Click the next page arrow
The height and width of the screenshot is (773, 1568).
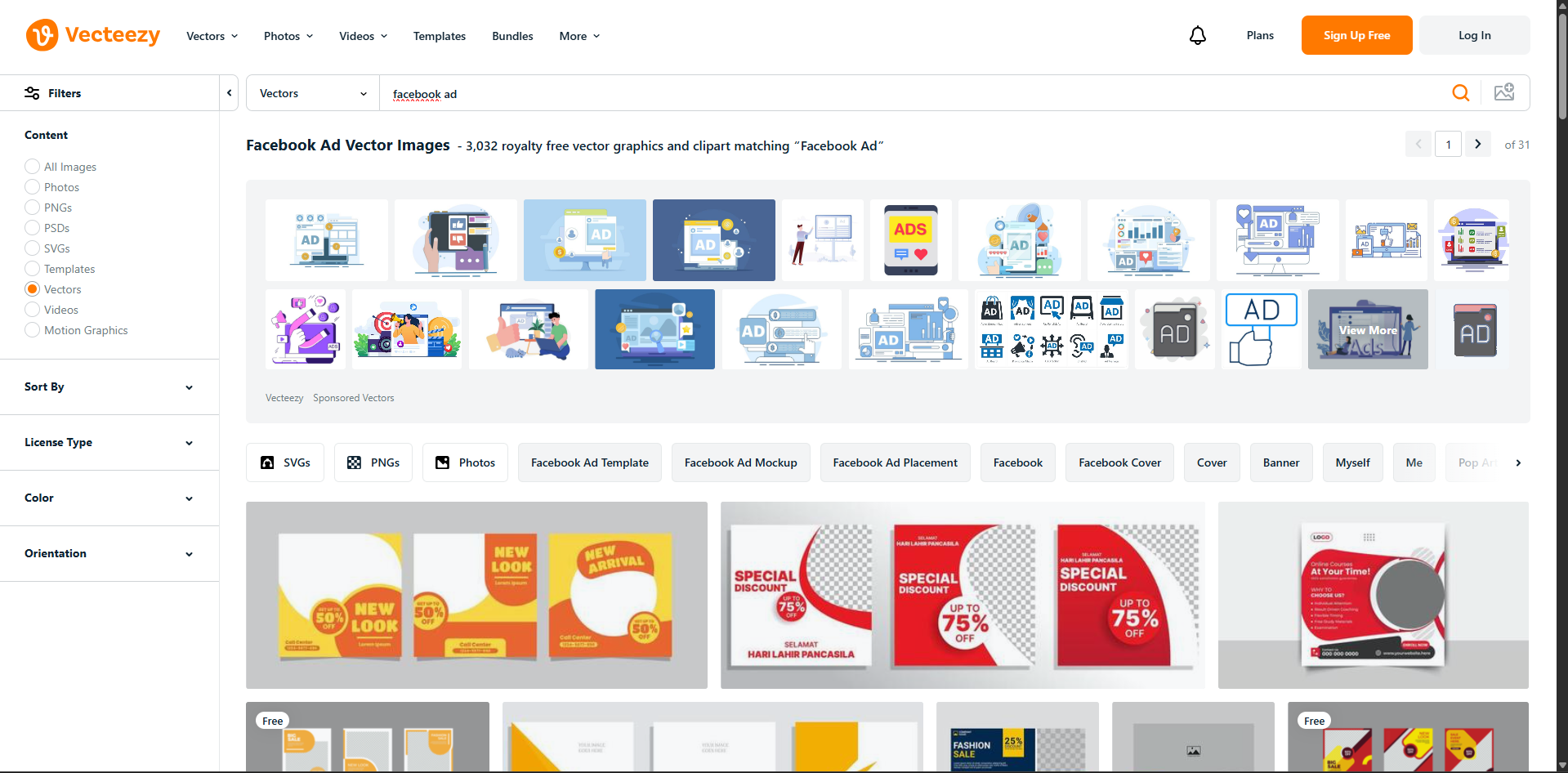tap(1477, 144)
